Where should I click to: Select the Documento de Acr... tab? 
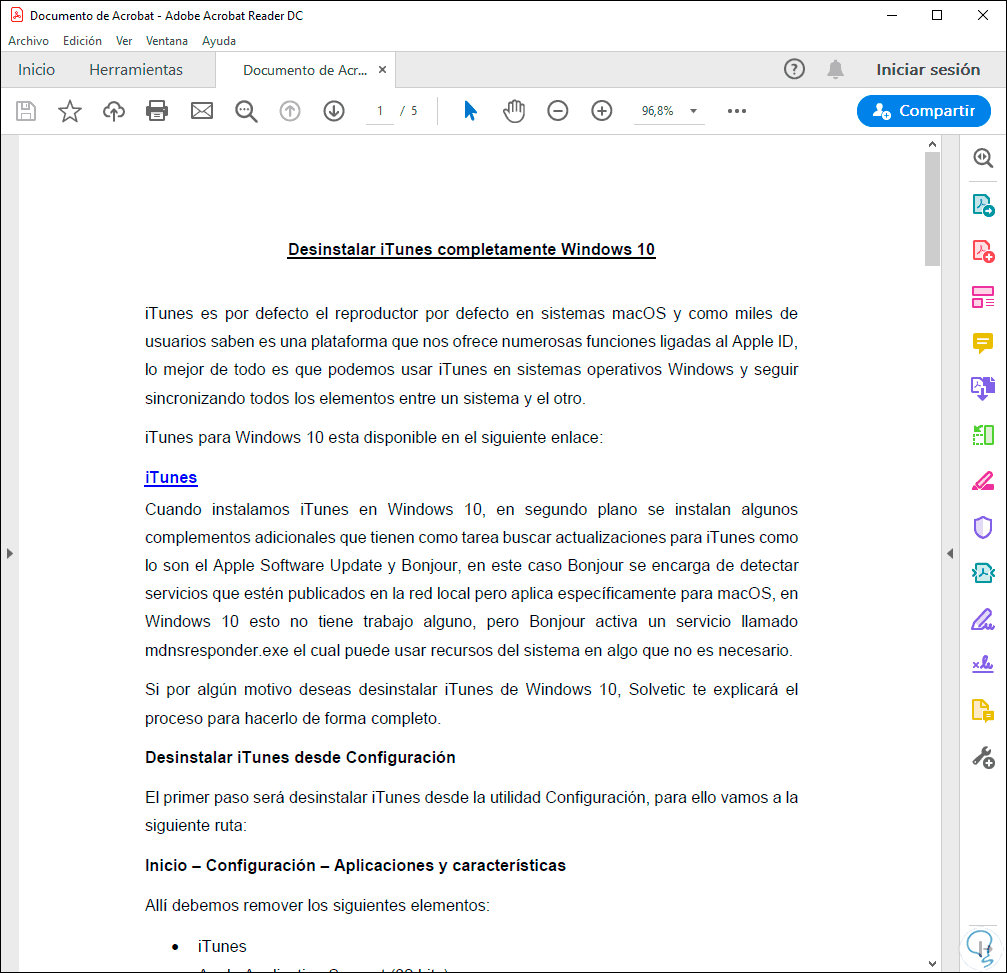(304, 70)
